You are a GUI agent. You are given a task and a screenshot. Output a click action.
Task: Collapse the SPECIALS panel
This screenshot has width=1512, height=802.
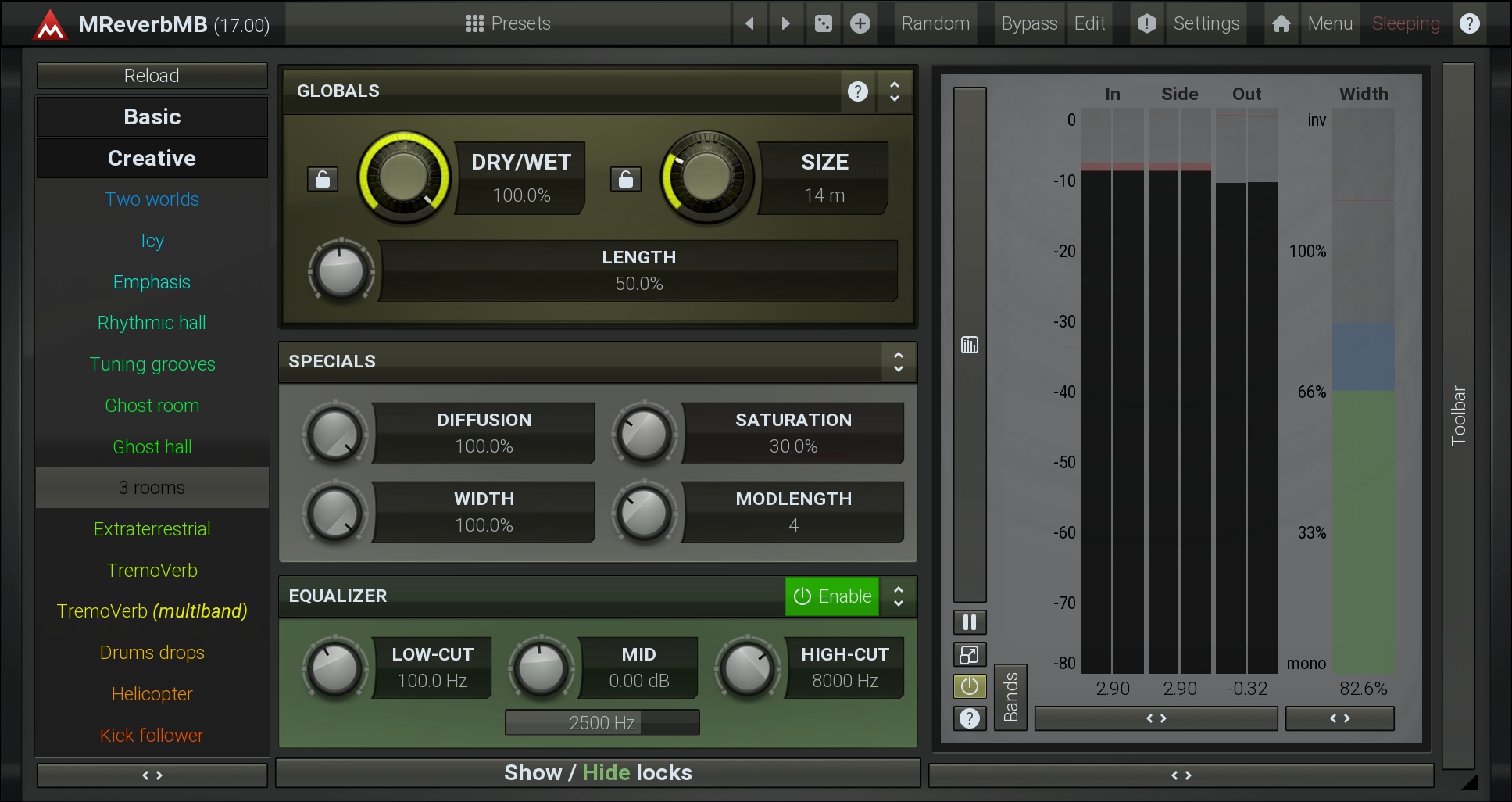click(898, 361)
